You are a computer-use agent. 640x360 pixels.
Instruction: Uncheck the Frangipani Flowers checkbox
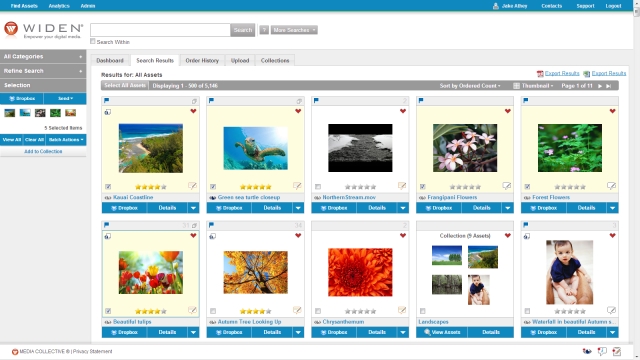422,187
